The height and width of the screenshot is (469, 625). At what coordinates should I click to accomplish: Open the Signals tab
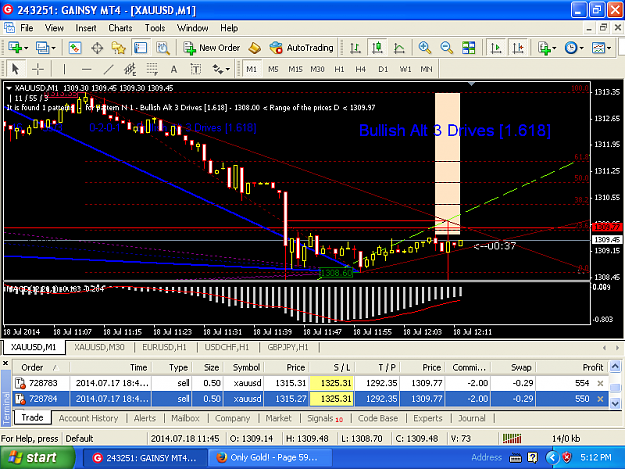click(x=324, y=418)
